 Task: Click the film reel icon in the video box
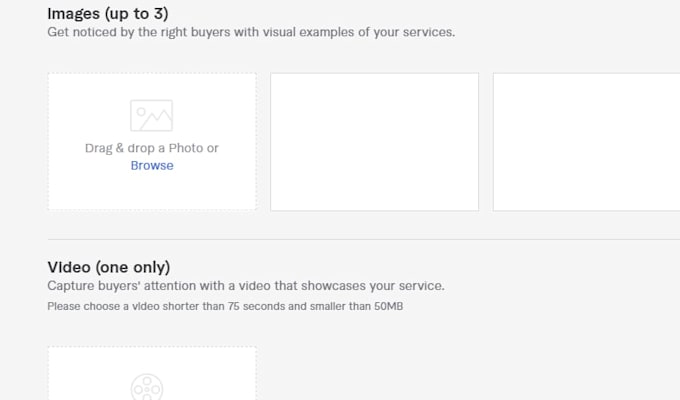147,387
